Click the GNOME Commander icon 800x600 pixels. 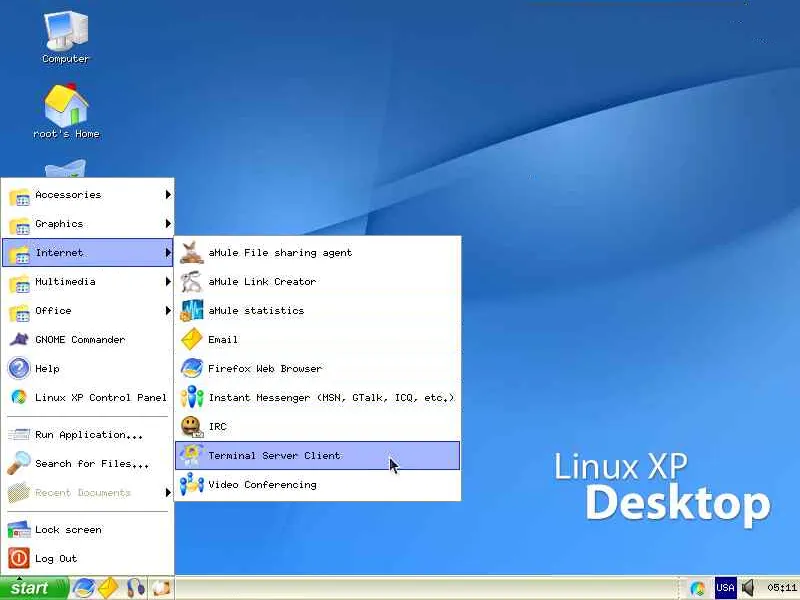pyautogui.click(x=19, y=340)
